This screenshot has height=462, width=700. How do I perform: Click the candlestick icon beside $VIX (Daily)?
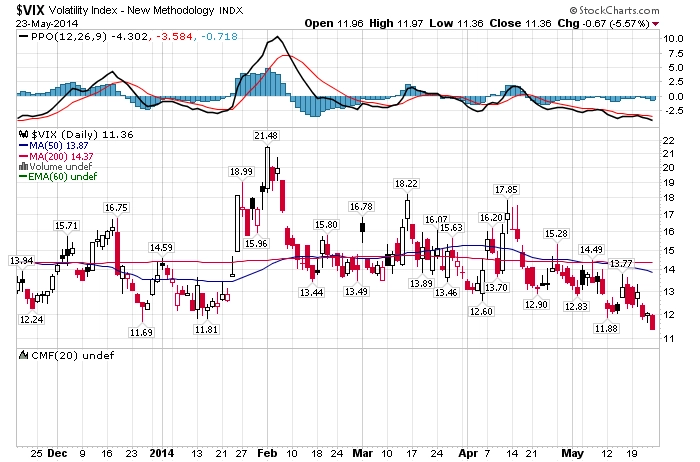click(23, 134)
